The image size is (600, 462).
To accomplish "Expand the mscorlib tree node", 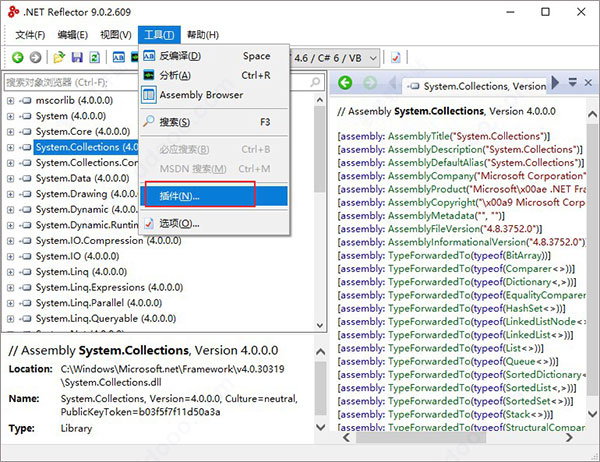I will 11,101.
